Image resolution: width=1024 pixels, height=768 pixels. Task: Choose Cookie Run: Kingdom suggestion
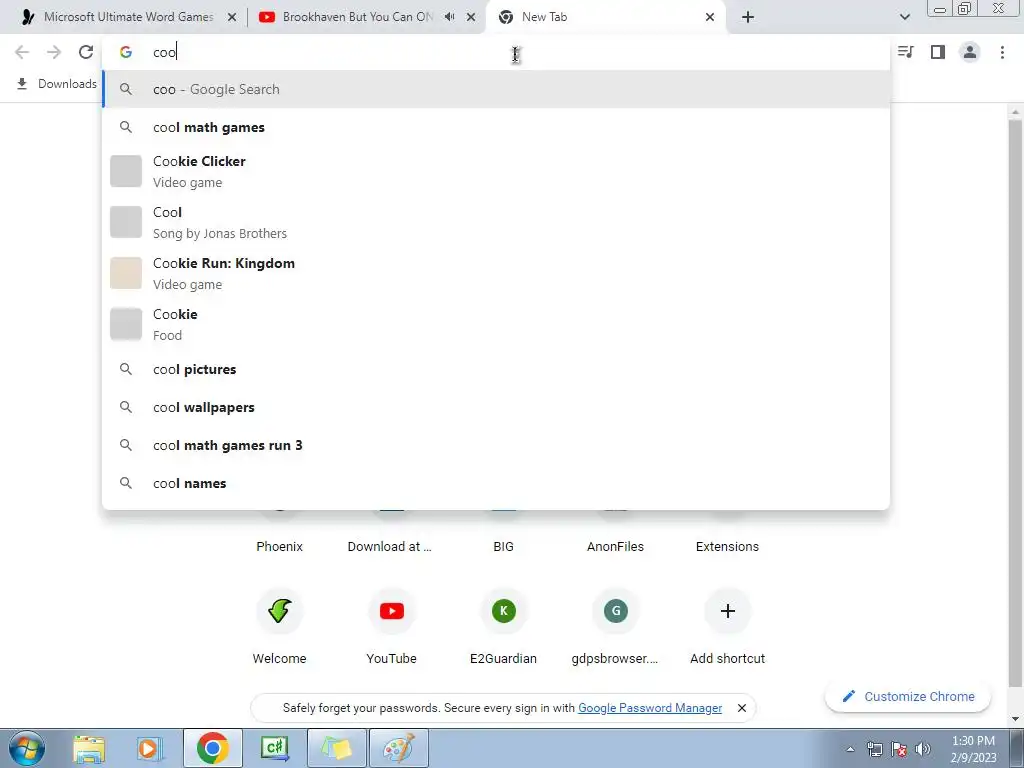point(496,273)
